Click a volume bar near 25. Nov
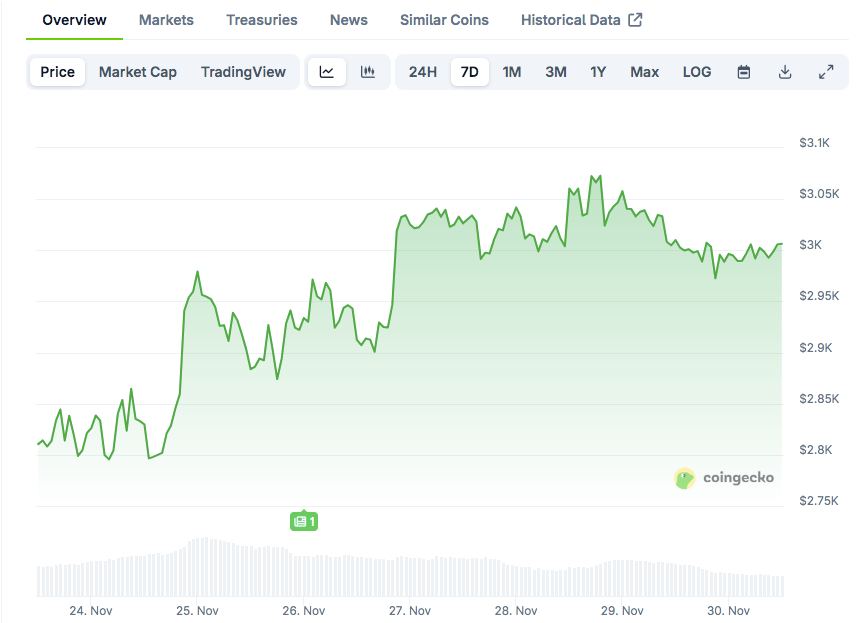This screenshot has height=623, width=857. pos(197,570)
